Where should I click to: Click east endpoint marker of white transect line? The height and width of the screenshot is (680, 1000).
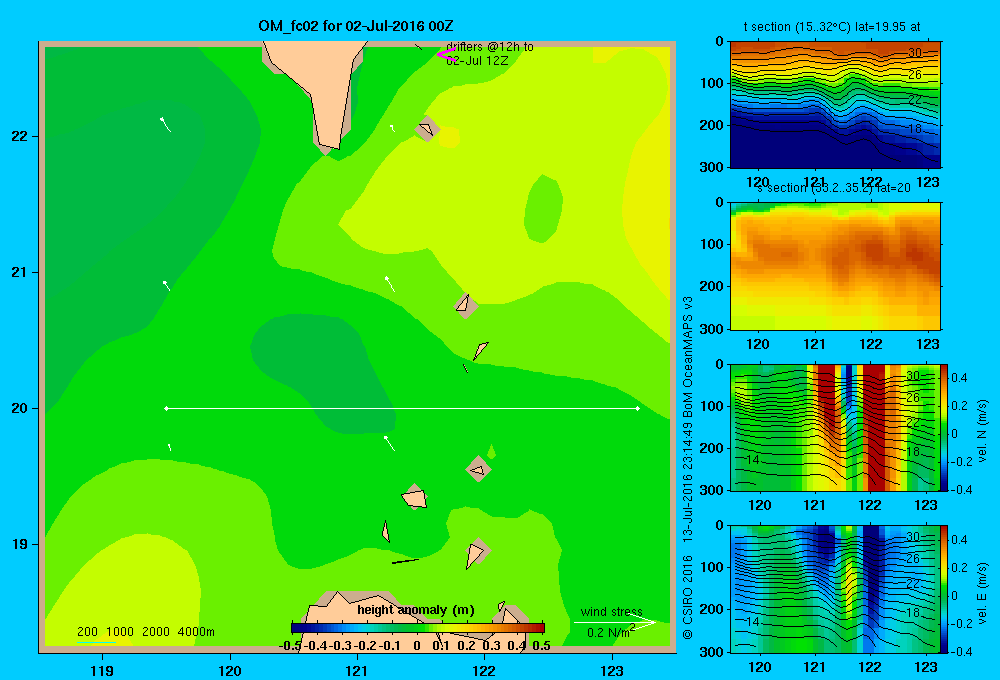pos(638,408)
